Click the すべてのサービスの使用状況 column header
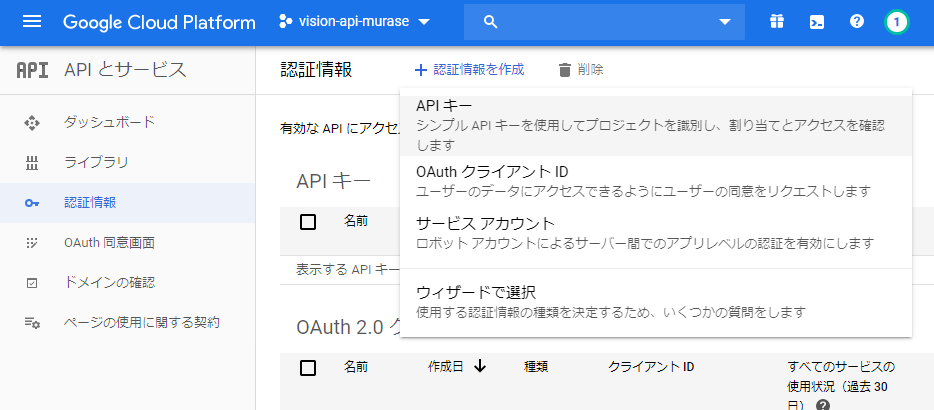 pos(841,385)
